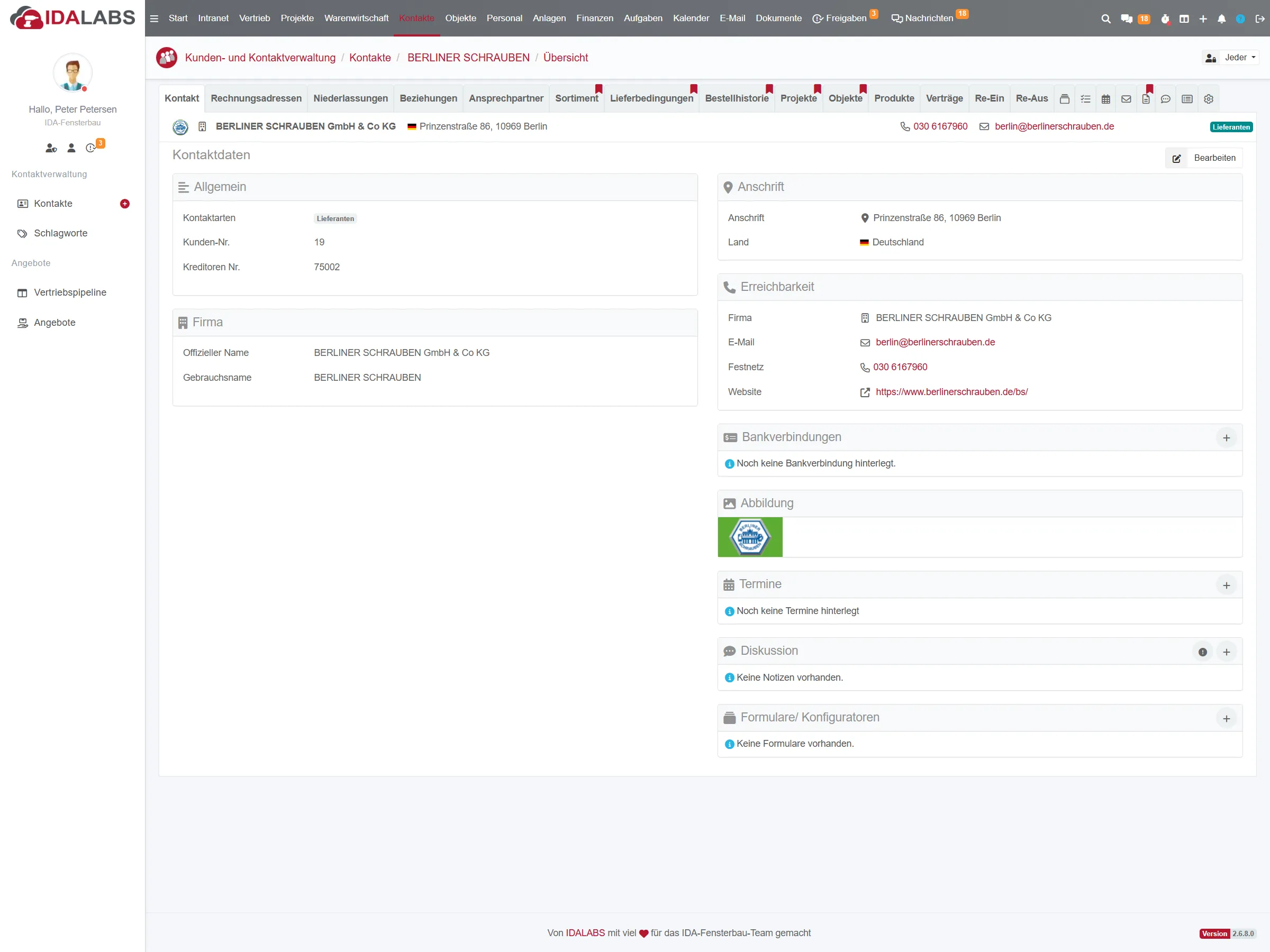Open Schlagworte in the left sidebar

[x=60, y=234]
